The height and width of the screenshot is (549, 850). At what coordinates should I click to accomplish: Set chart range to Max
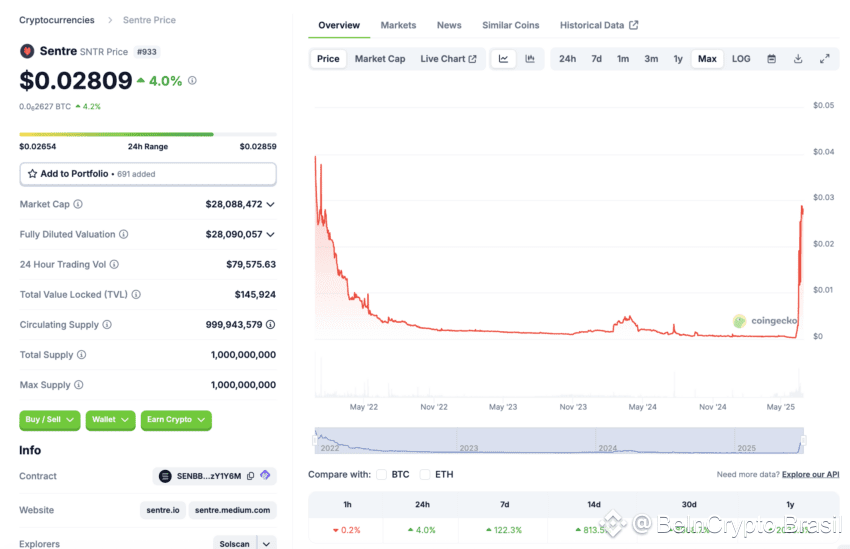(707, 59)
